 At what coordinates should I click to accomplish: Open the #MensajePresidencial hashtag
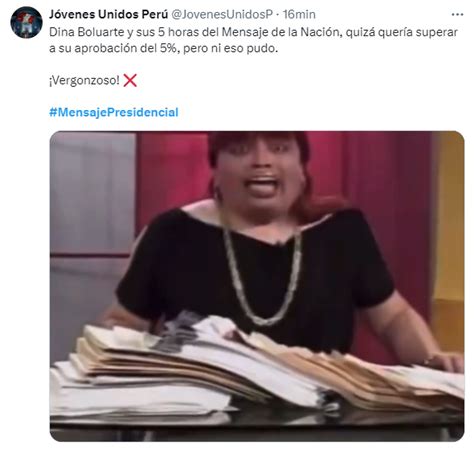tap(114, 112)
